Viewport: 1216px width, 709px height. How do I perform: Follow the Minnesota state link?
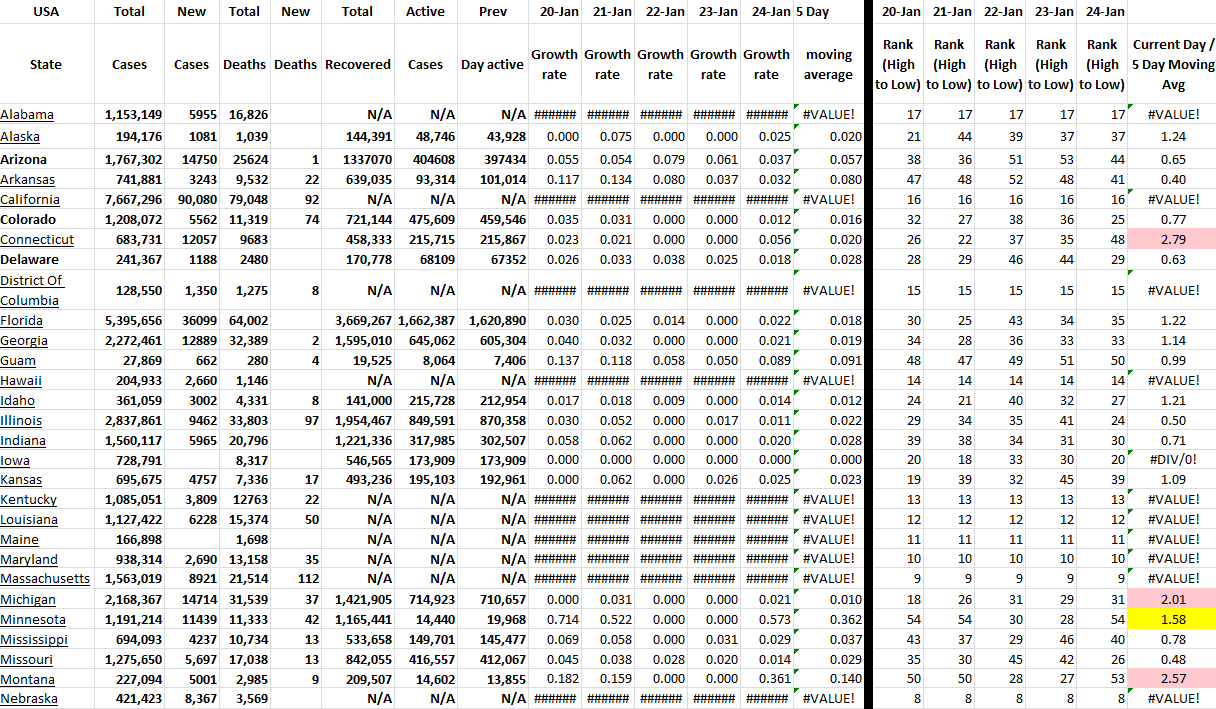[x=33, y=620]
